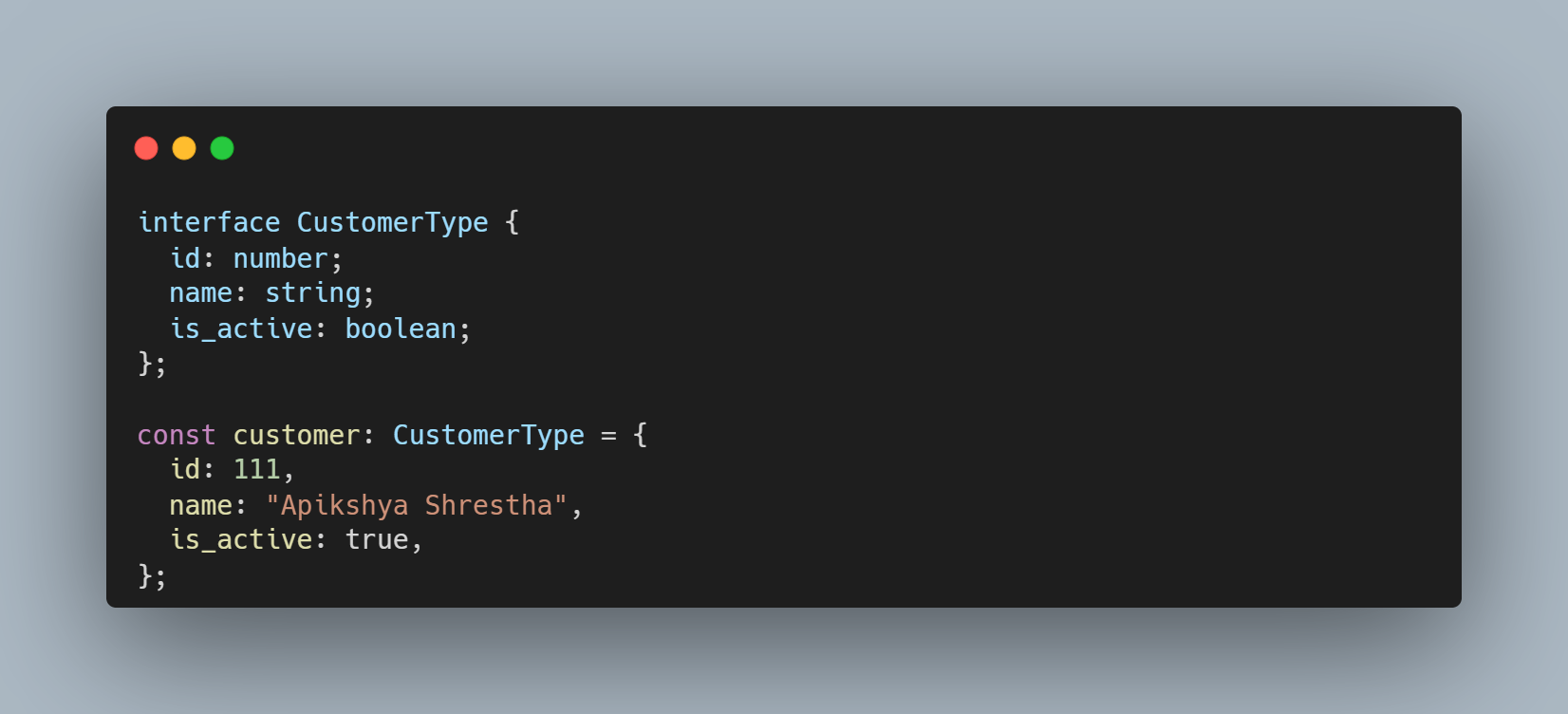Click the 'id' property before number

pyautogui.click(x=185, y=258)
